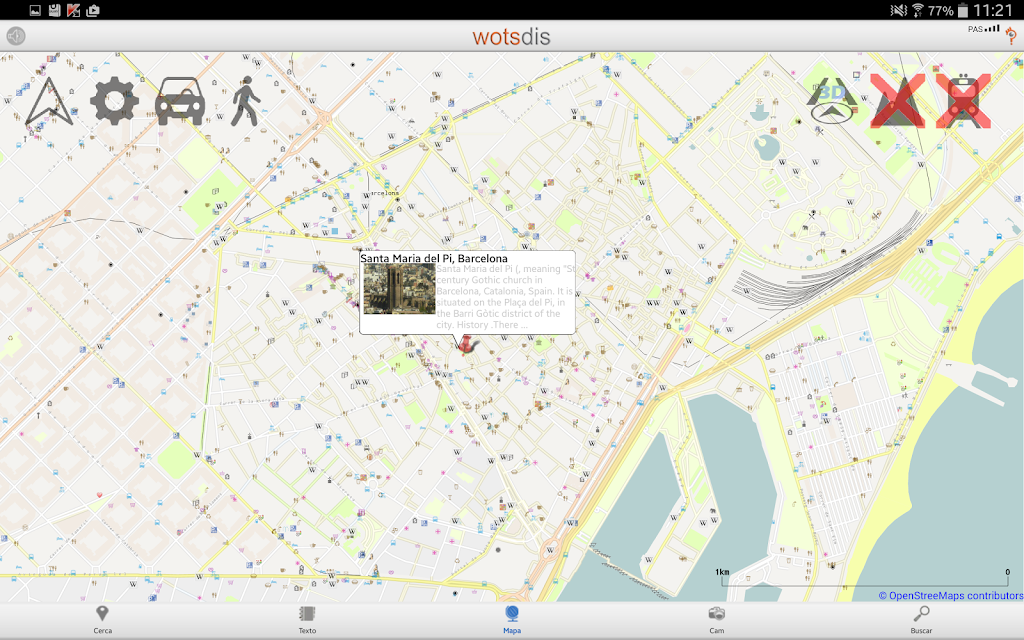This screenshot has width=1024, height=640.
Task: Click the OpenStreetMaps contributors link
Action: 950,596
